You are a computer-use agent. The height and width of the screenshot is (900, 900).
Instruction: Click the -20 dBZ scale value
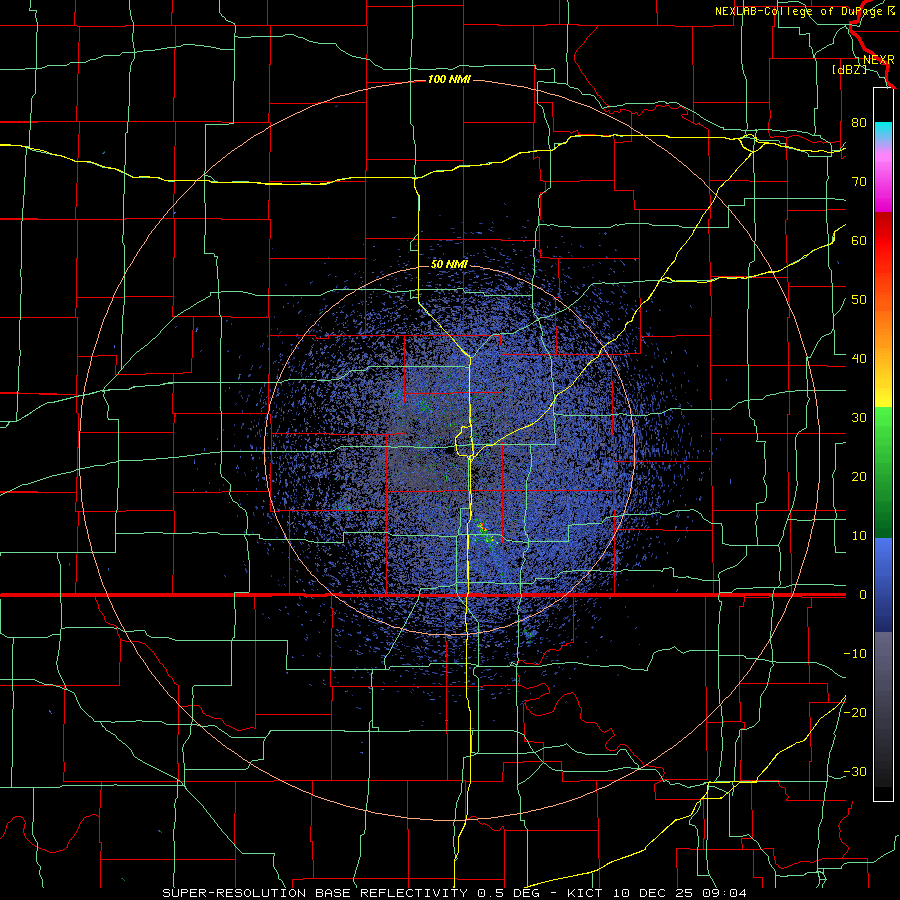click(x=855, y=712)
